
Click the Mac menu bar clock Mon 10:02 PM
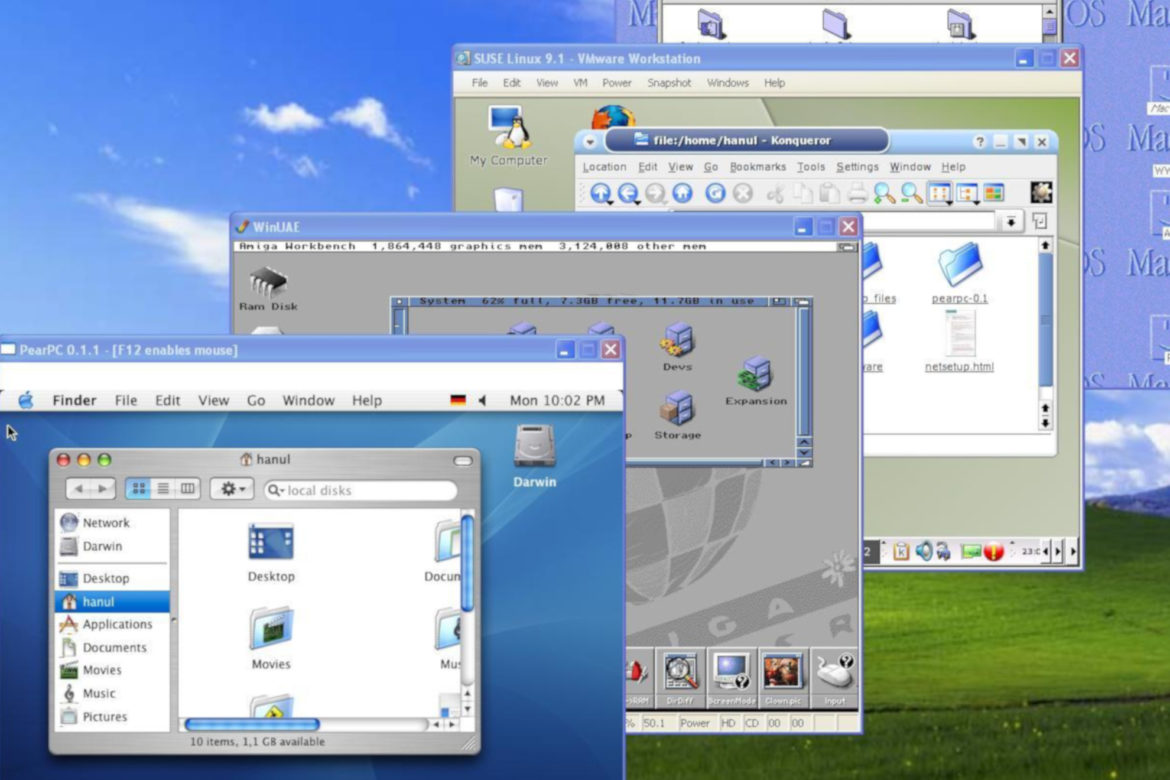(557, 400)
